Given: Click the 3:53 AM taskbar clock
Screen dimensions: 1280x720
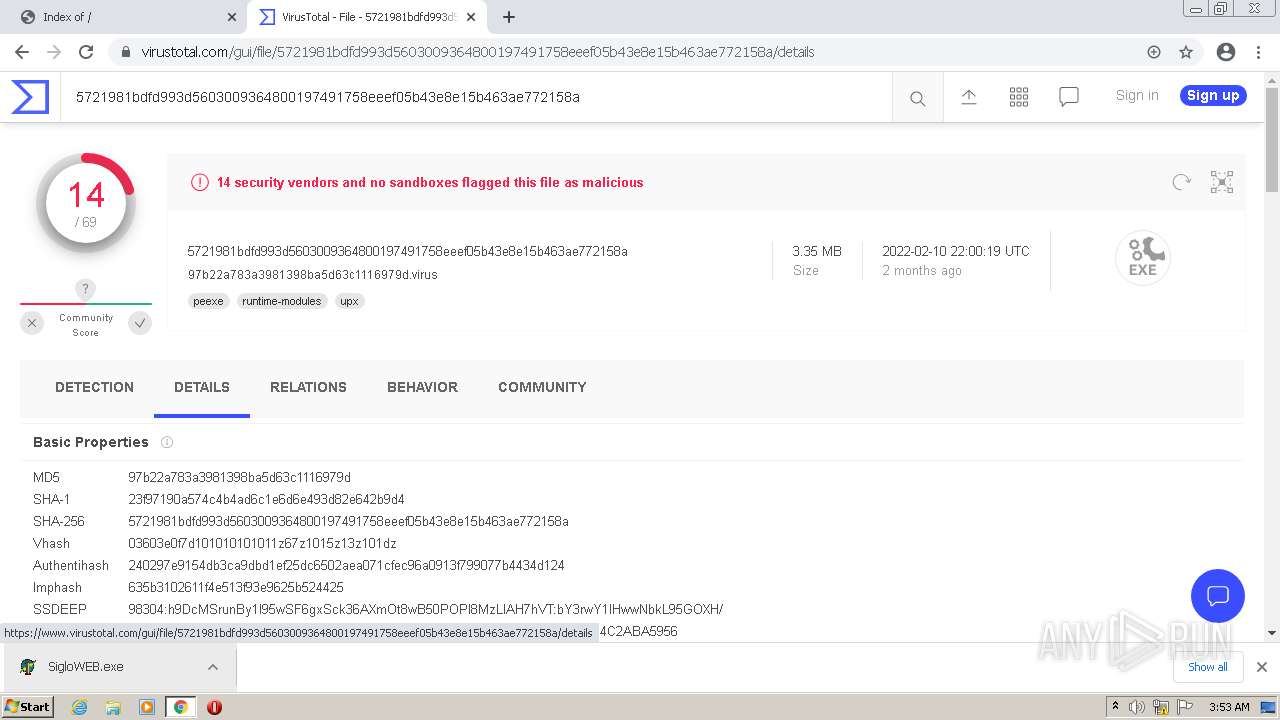Looking at the screenshot, I should point(1229,707).
